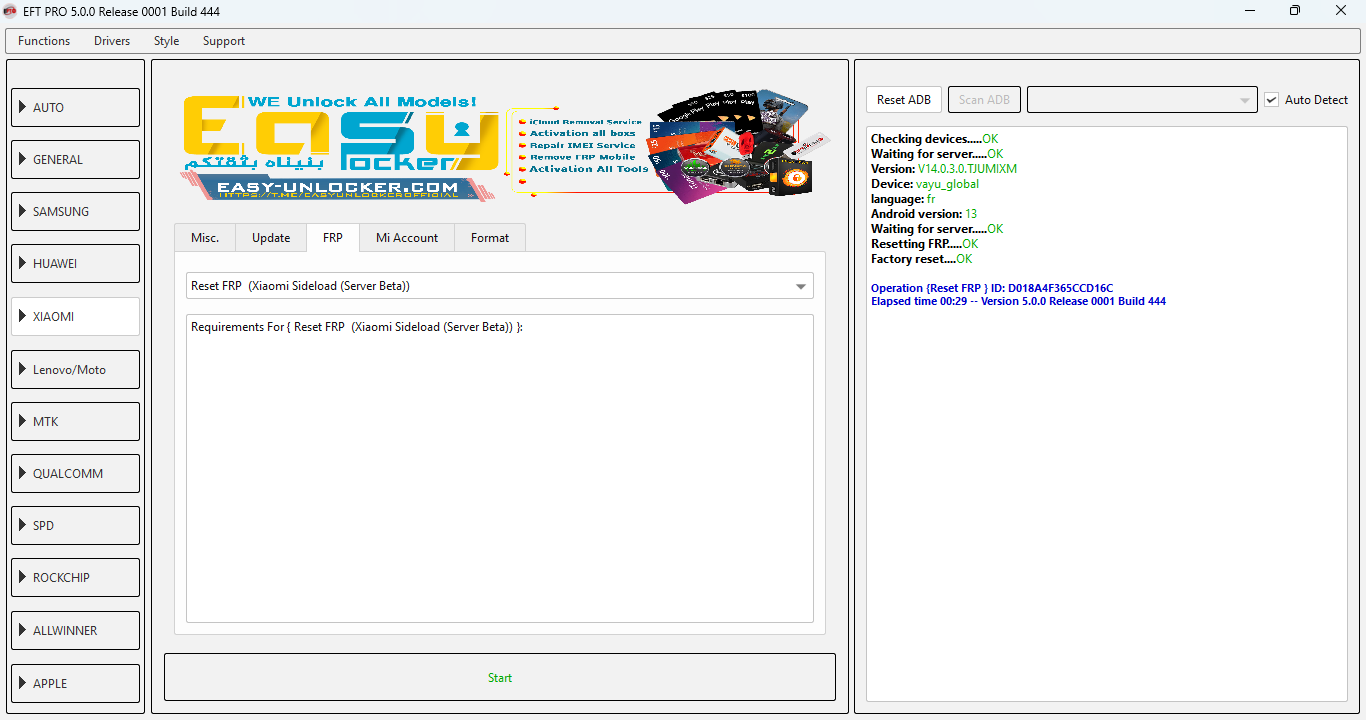1366x720 pixels.
Task: Click the Operation {Reset FRP } ID line
Action: tap(992, 288)
